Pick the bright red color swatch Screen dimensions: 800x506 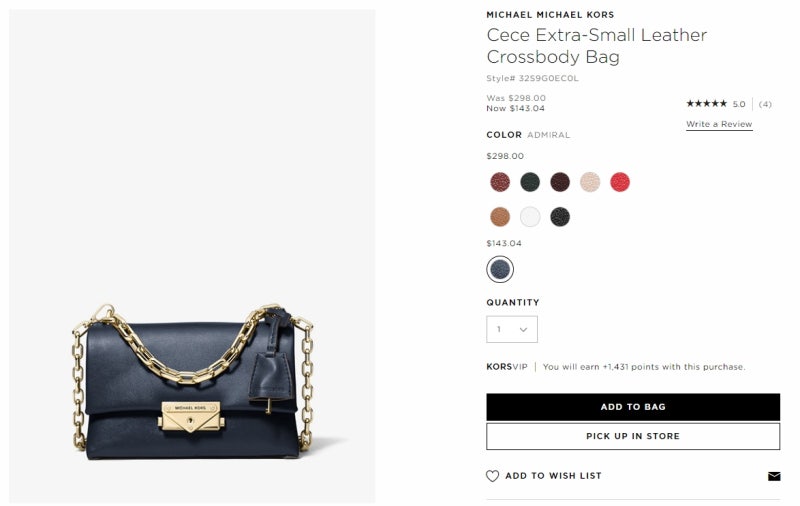point(620,182)
